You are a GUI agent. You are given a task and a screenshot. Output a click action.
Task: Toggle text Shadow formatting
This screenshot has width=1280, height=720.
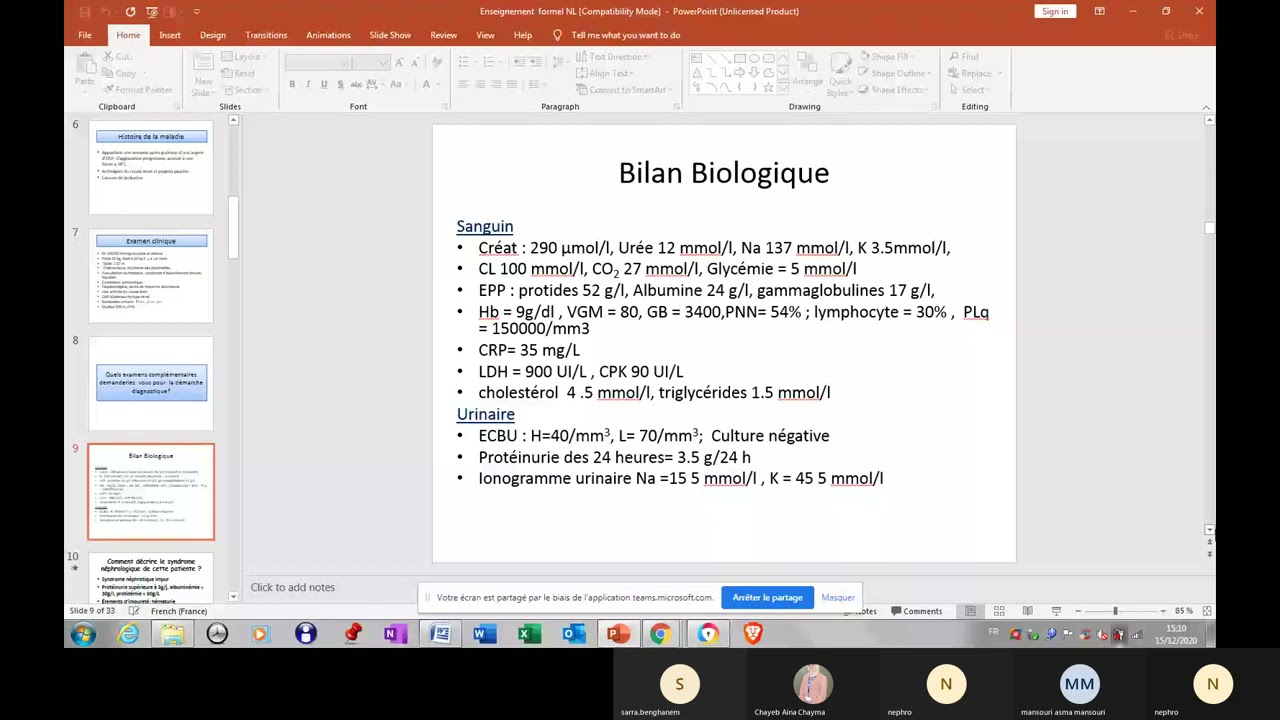coord(340,84)
